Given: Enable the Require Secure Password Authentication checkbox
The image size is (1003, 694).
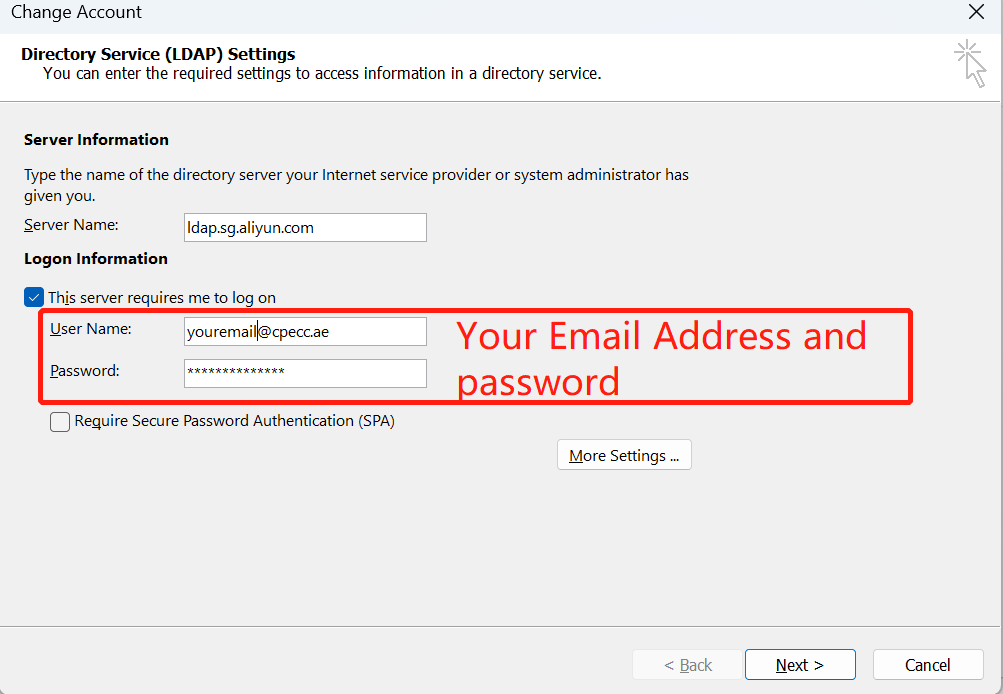Looking at the screenshot, I should 60,422.
